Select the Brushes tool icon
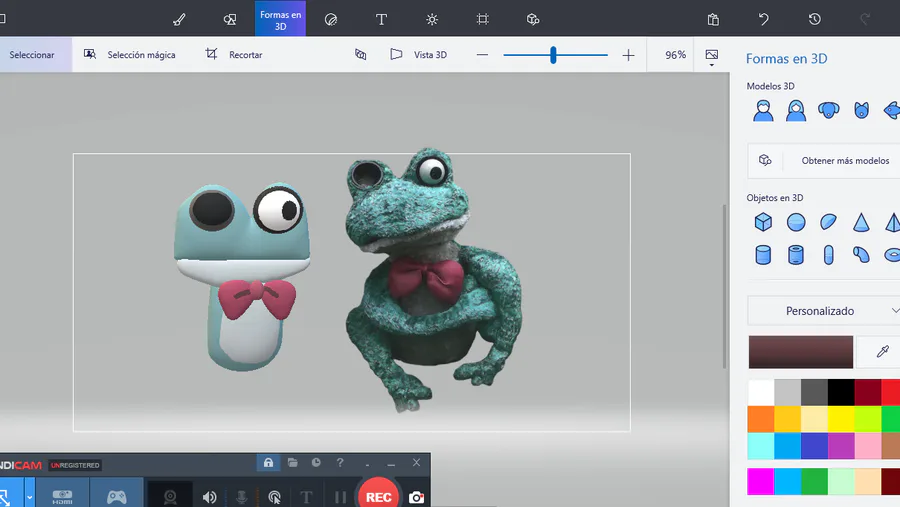 [179, 19]
